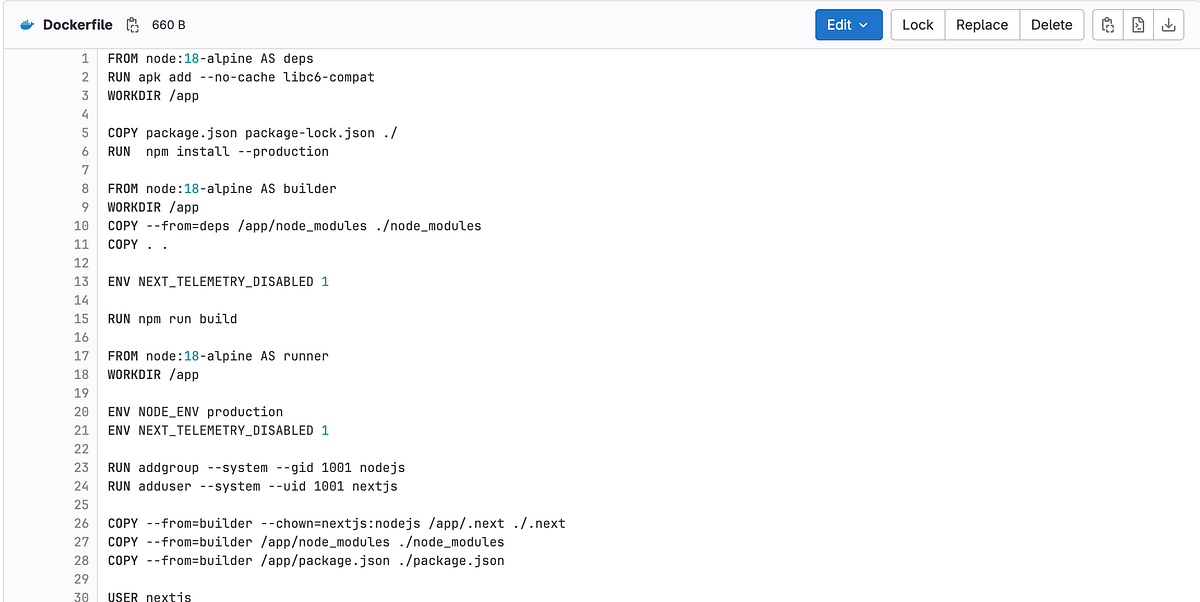
Task: Copy the file path with the clipboard icon
Action: (132, 24)
